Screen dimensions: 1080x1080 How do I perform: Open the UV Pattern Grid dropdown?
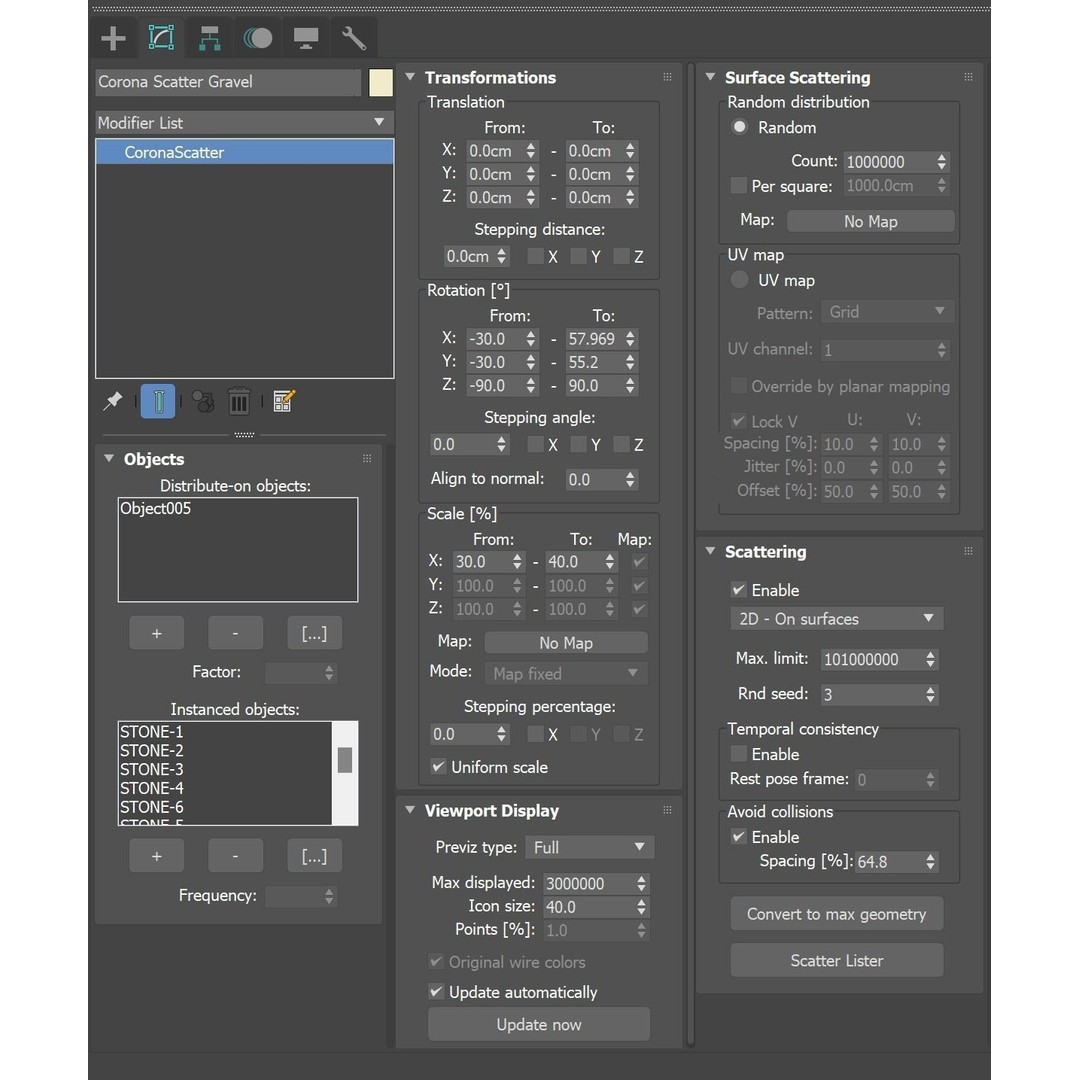pyautogui.click(x=887, y=312)
